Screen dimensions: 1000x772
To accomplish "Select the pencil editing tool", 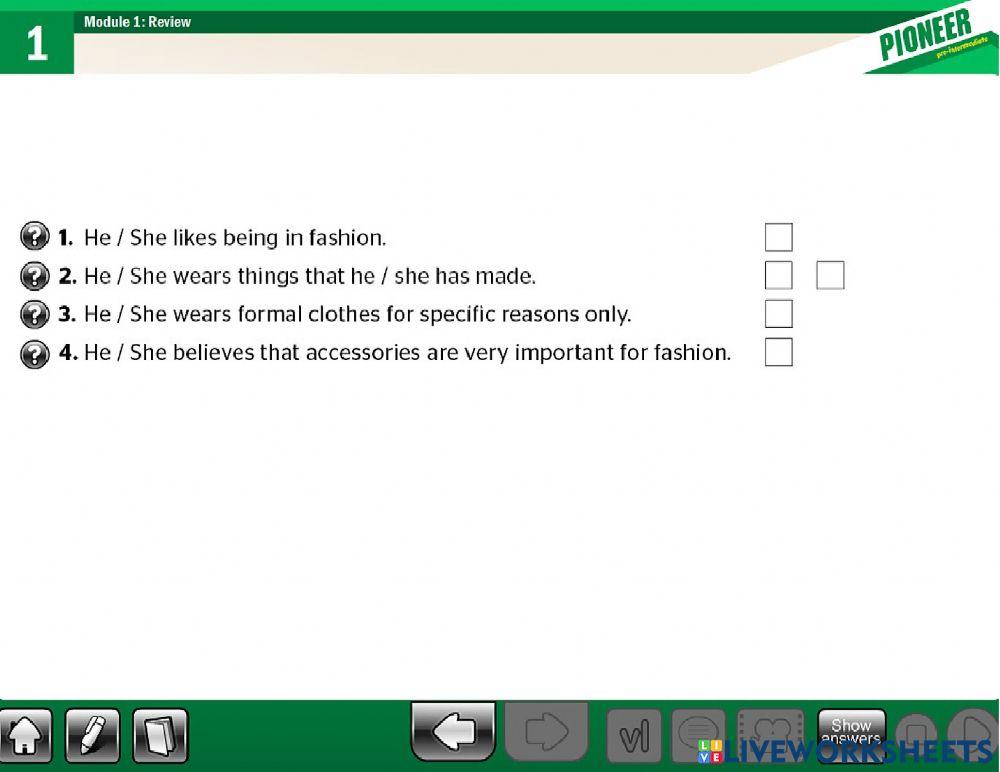I will 93,736.
